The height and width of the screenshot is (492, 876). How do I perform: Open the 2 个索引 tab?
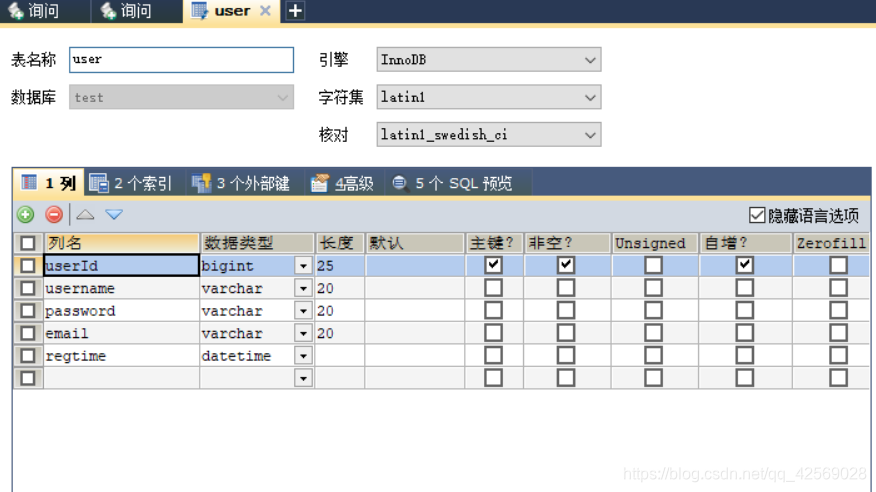(x=130, y=183)
